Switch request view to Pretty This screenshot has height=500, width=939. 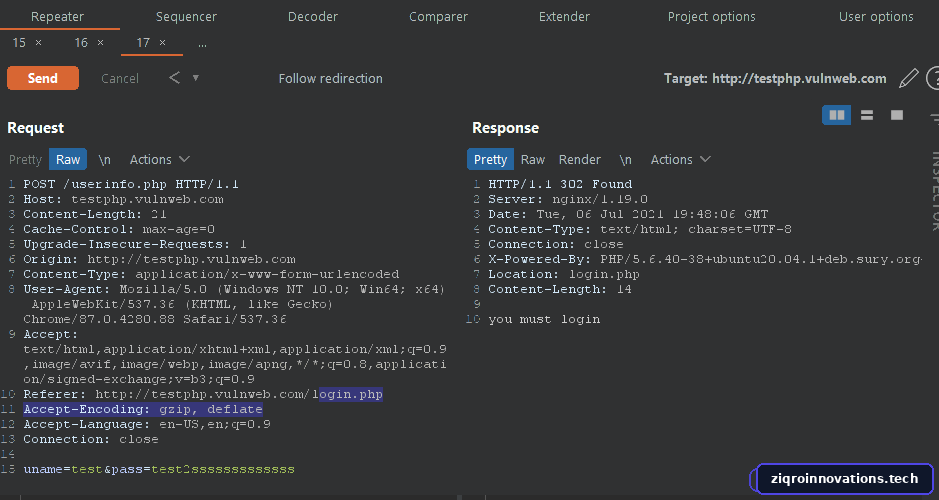pos(25,159)
